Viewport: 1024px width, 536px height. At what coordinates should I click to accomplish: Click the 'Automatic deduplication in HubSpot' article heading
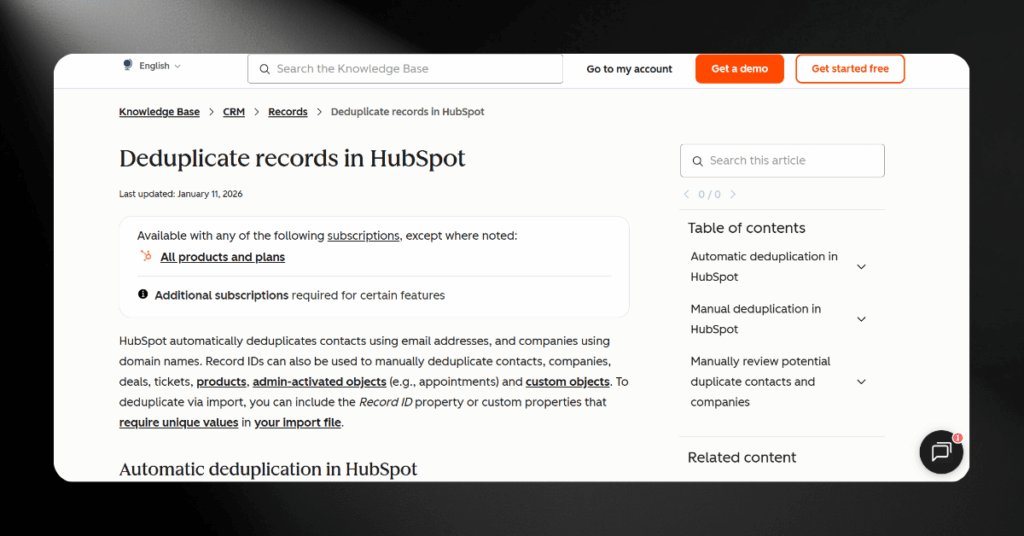[x=268, y=469]
